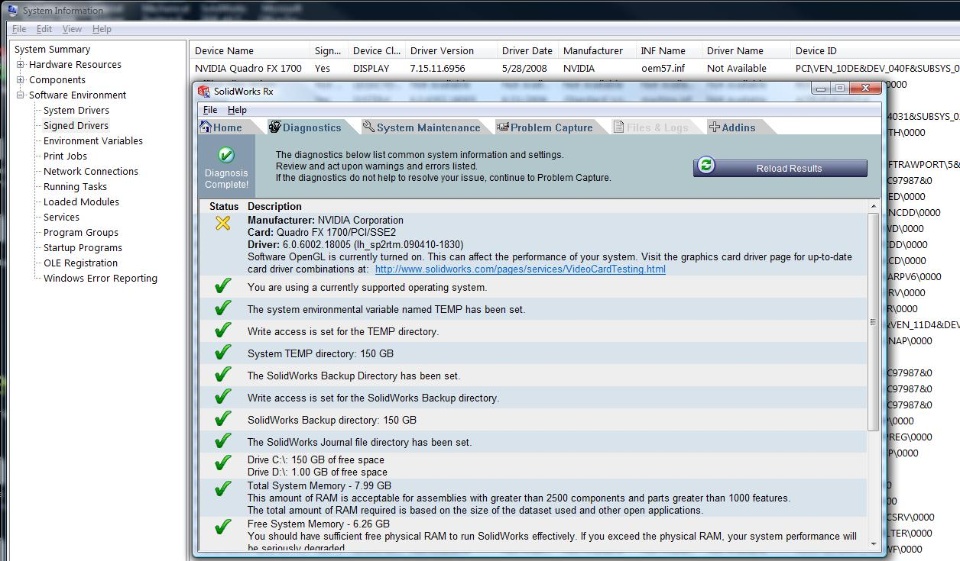Click the oem57.inf INF Name cell

click(x=663, y=69)
